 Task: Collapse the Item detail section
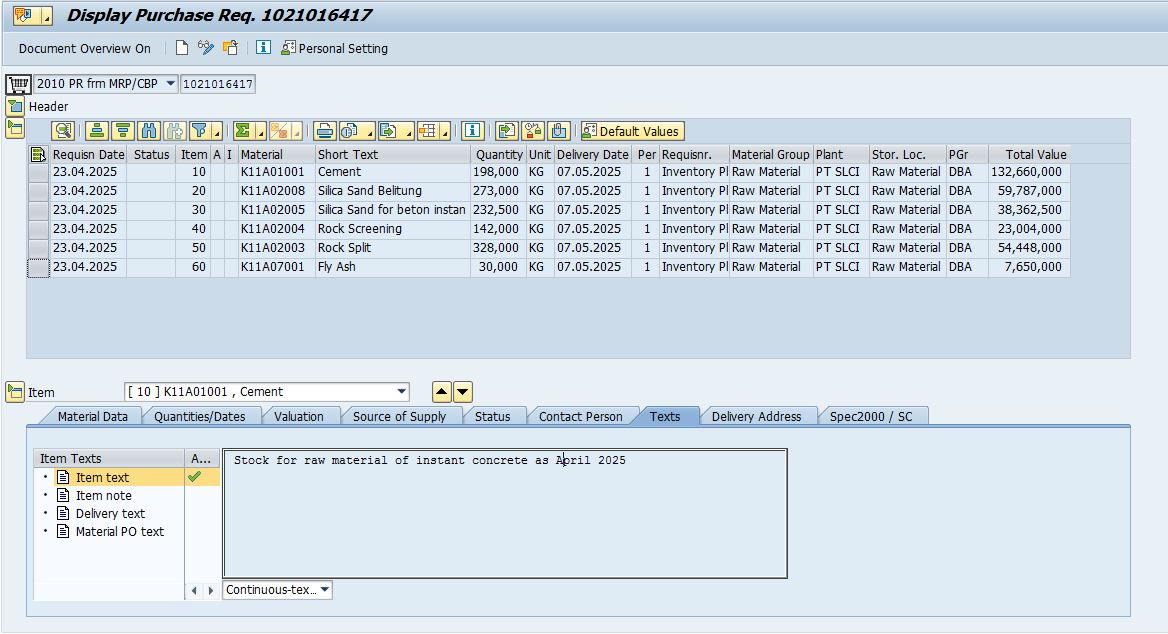point(15,392)
